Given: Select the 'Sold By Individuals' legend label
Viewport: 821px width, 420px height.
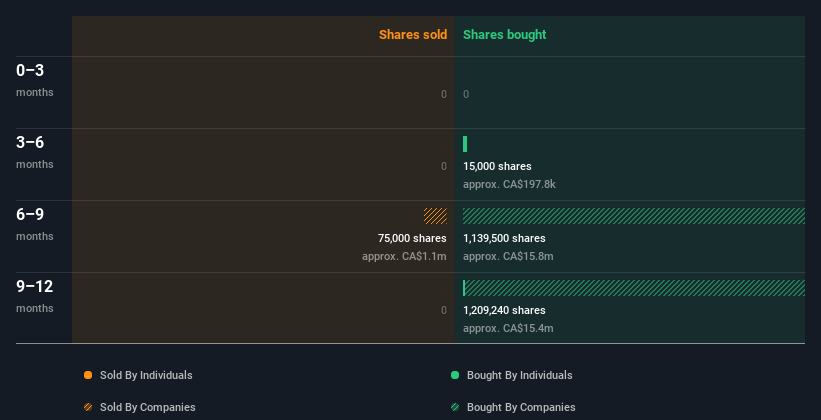Looking at the screenshot, I should point(146,375).
